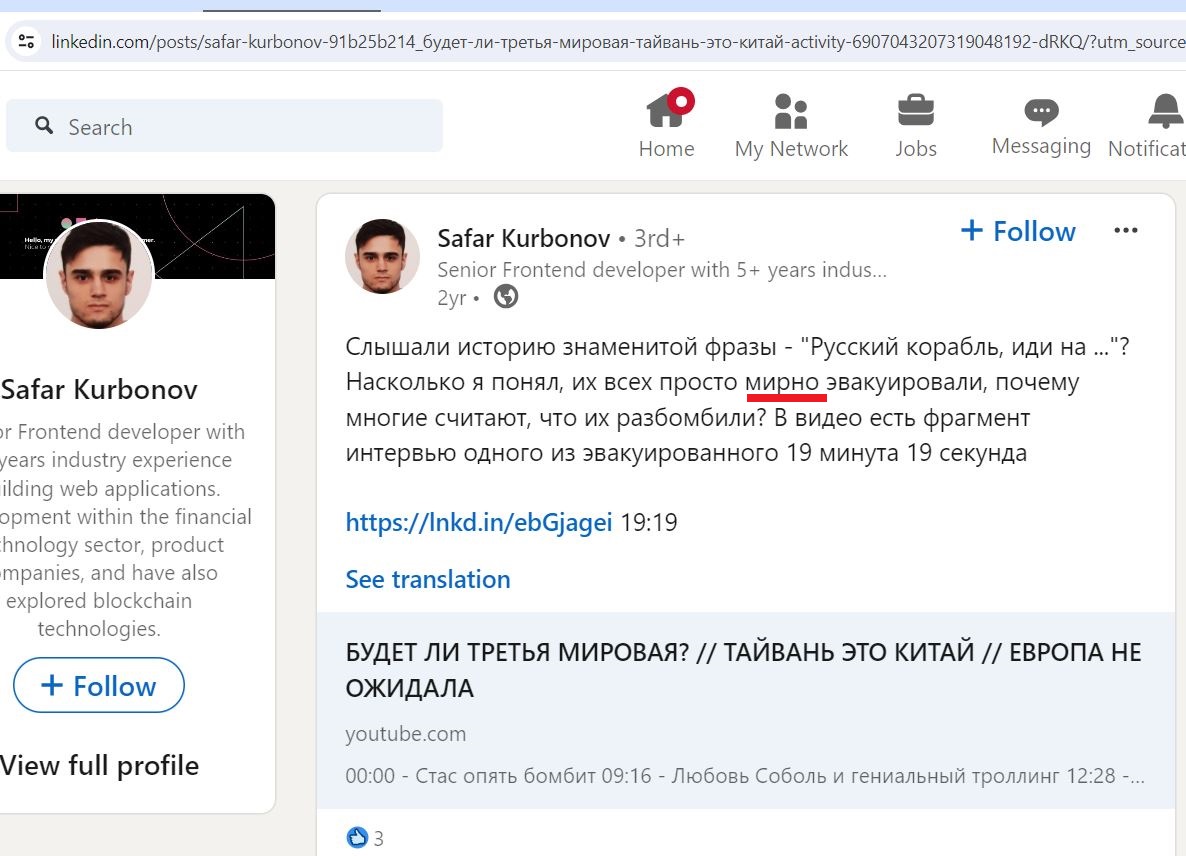Open the Jobs tab

tap(916, 126)
